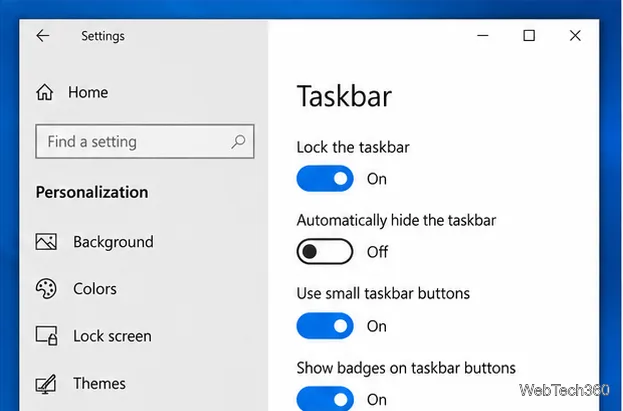Toggle Show badges on taskbar buttons switch

(x=325, y=399)
